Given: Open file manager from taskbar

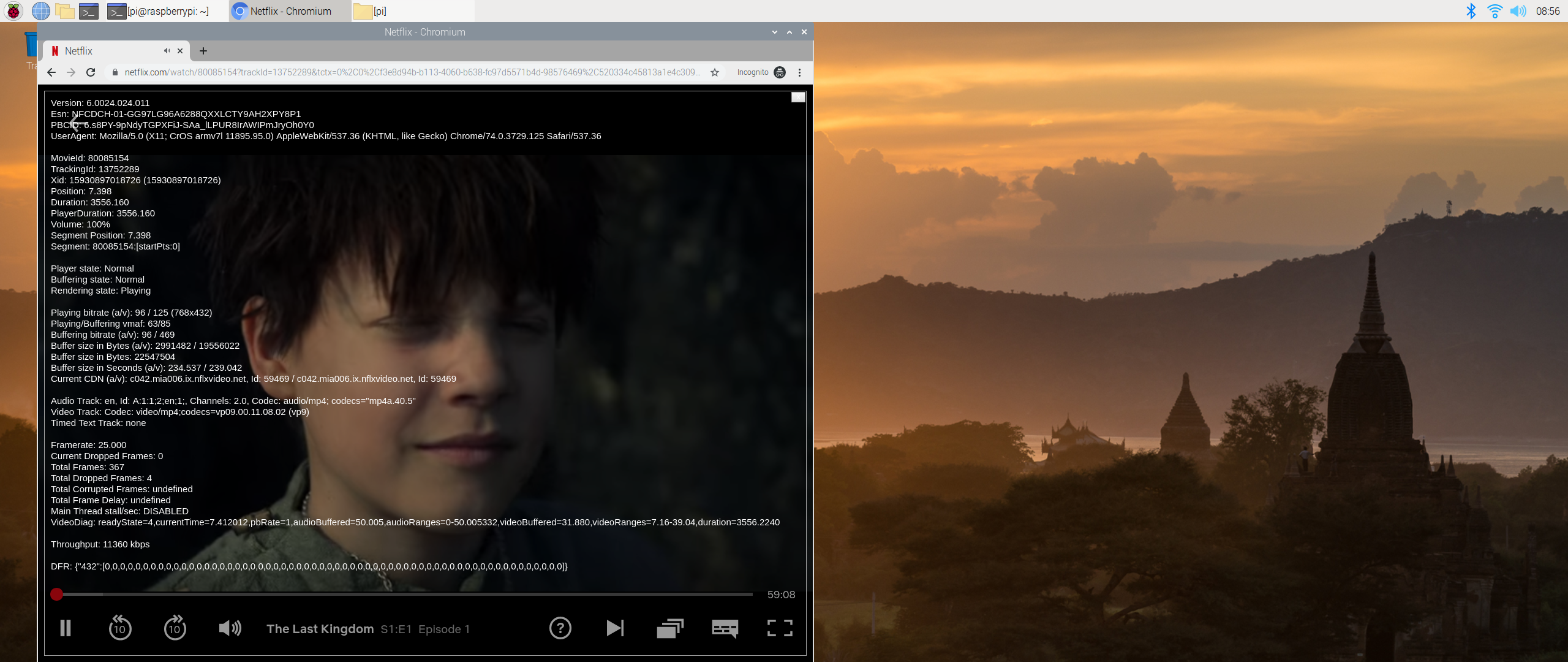Looking at the screenshot, I should pos(64,11).
